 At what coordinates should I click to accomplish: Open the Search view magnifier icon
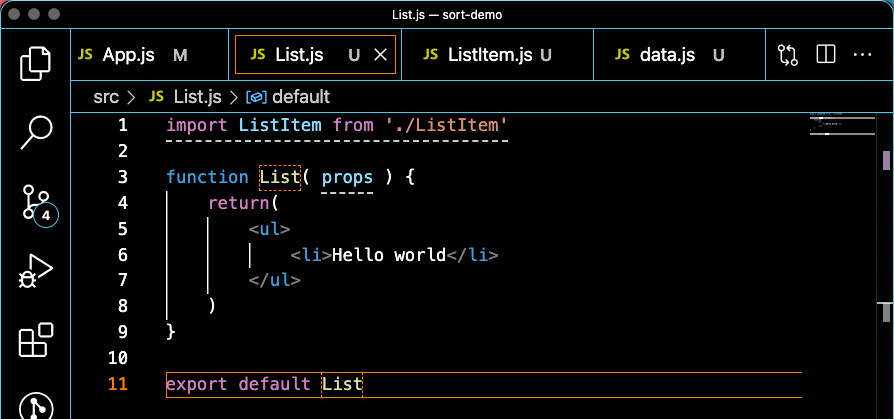tap(36, 133)
